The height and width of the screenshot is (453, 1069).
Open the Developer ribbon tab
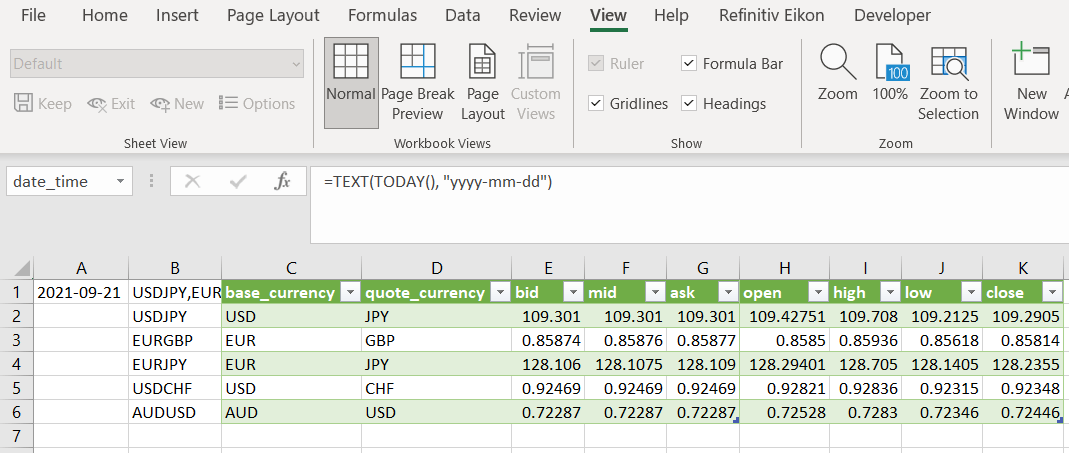tap(892, 15)
